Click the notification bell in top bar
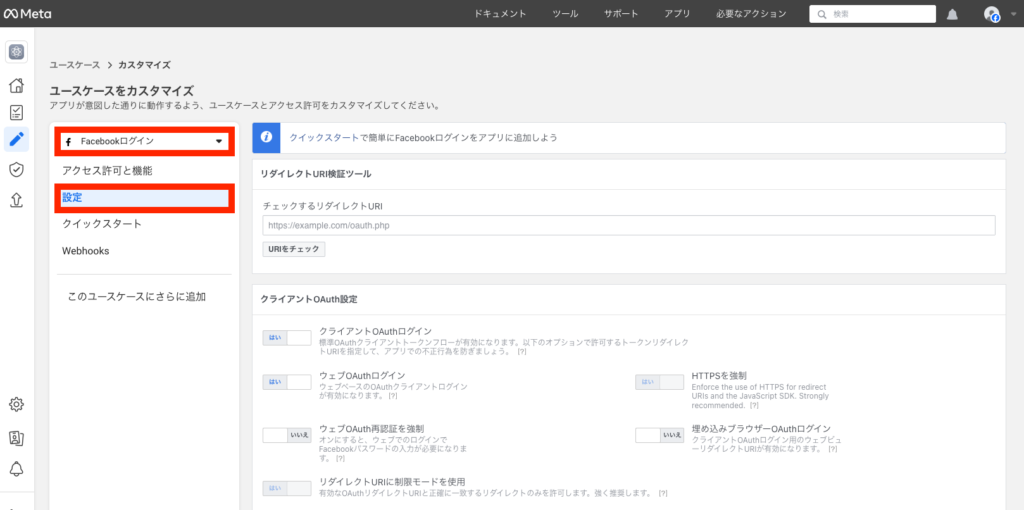The width and height of the screenshot is (1024, 510). click(x=952, y=14)
